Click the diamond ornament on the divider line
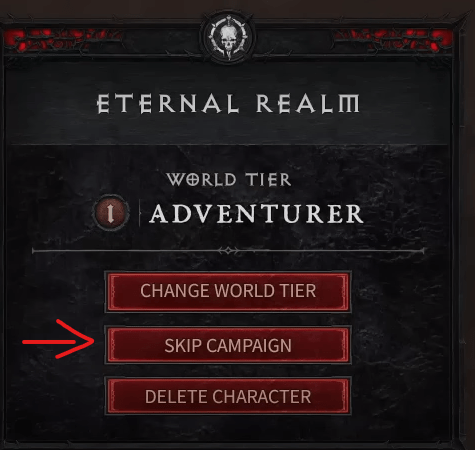 (x=228, y=250)
